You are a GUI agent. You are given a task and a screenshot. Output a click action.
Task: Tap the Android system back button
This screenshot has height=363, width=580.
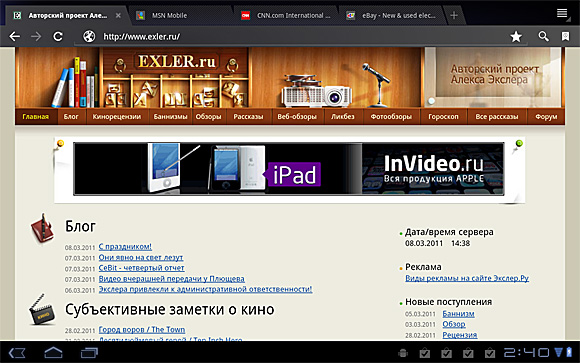(17, 353)
